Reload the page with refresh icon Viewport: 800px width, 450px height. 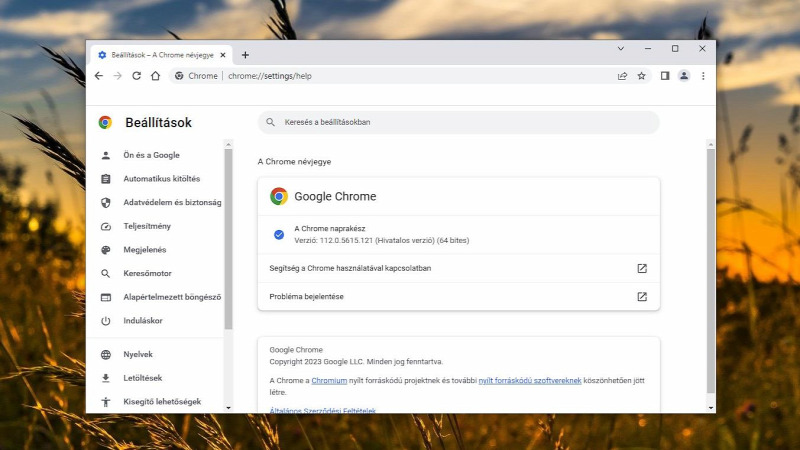[x=136, y=76]
